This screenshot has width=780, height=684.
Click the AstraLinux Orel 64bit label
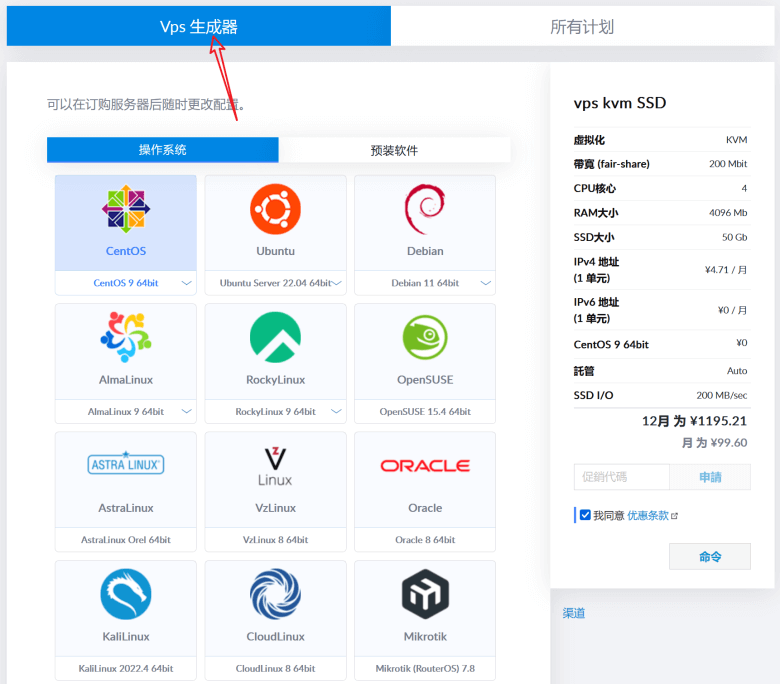click(x=126, y=540)
